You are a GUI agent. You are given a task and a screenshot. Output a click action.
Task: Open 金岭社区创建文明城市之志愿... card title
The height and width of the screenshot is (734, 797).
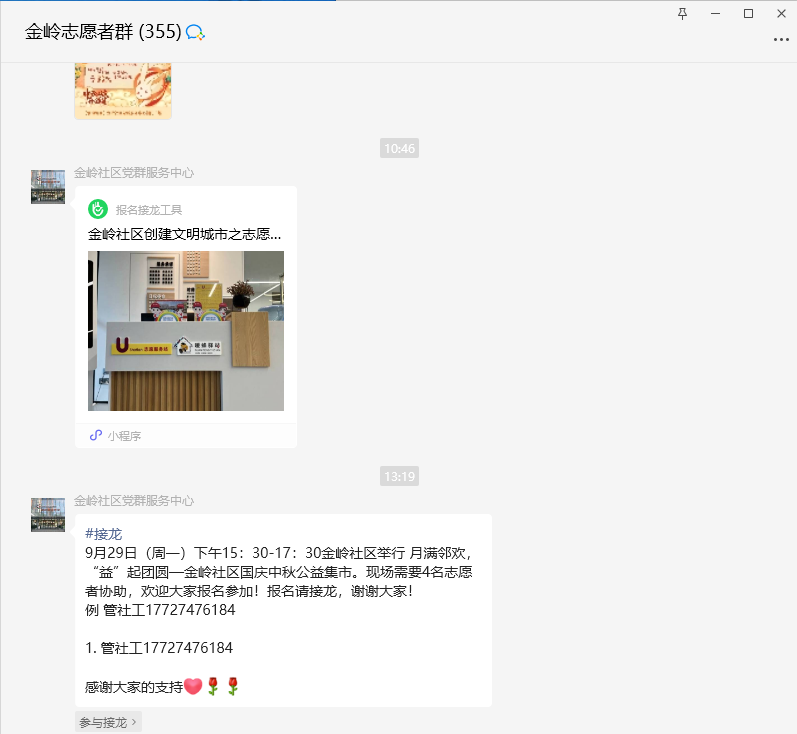coord(184,234)
